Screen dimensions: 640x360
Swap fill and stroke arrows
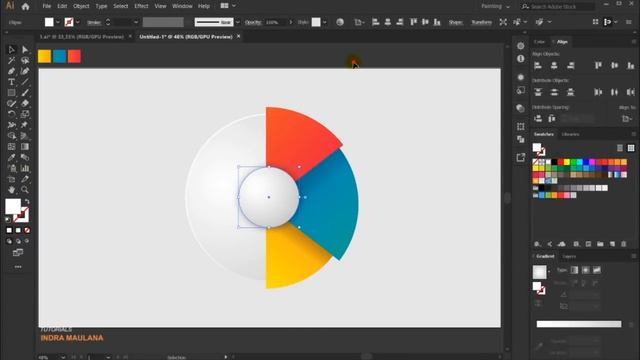pos(27,202)
